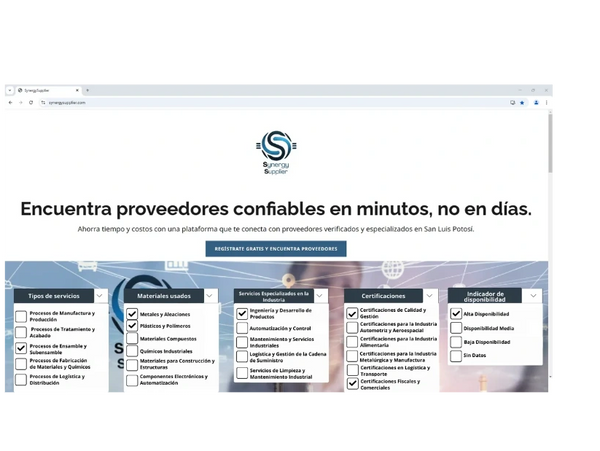Uncheck Certificaciones Fiscales y Comerciales

[x=352, y=384]
